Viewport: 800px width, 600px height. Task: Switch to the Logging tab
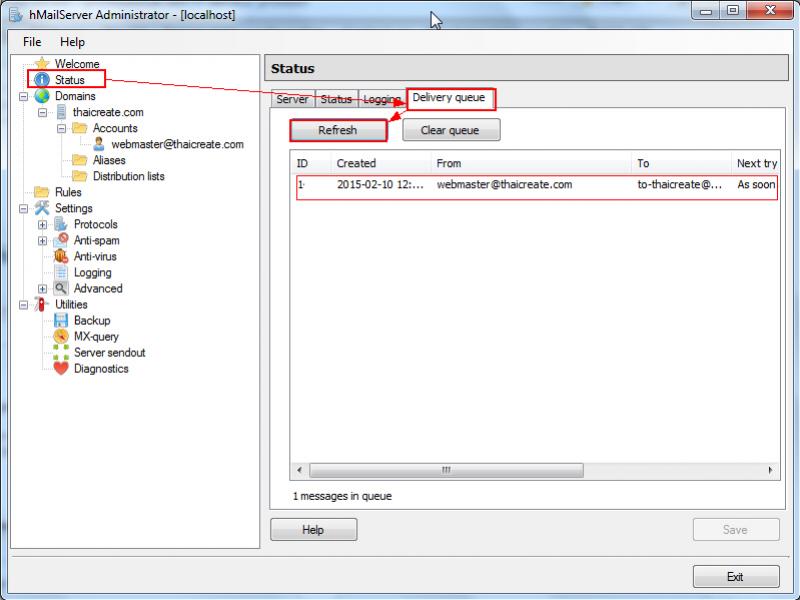pyautogui.click(x=382, y=99)
